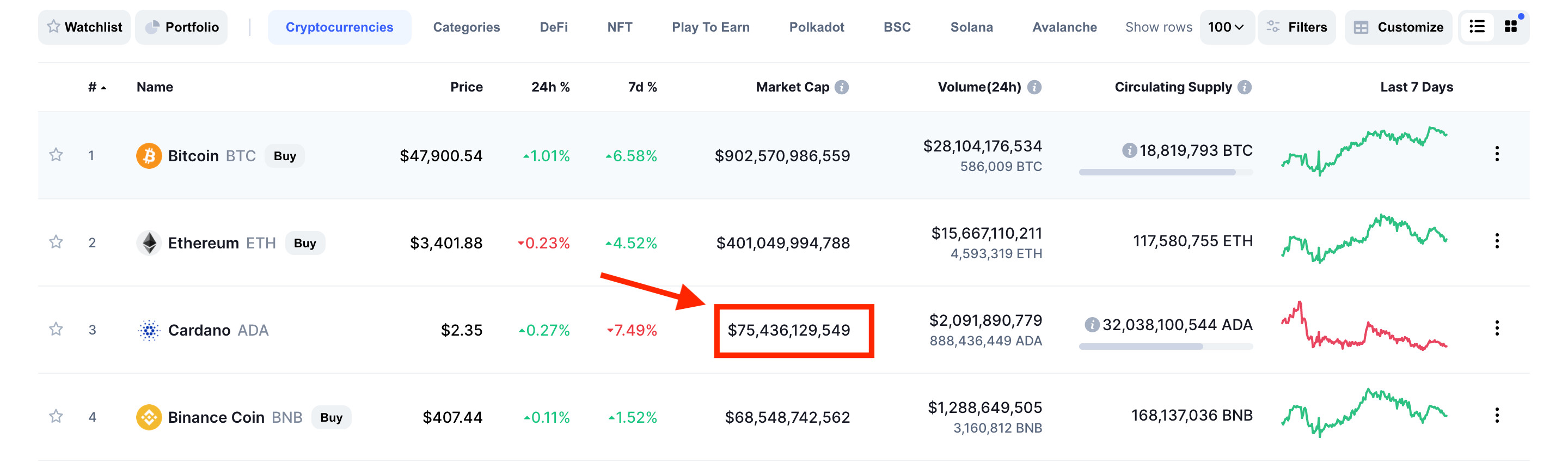Screen dimensions: 1568x462
Task: Switch to list view layout
Action: [1477, 27]
